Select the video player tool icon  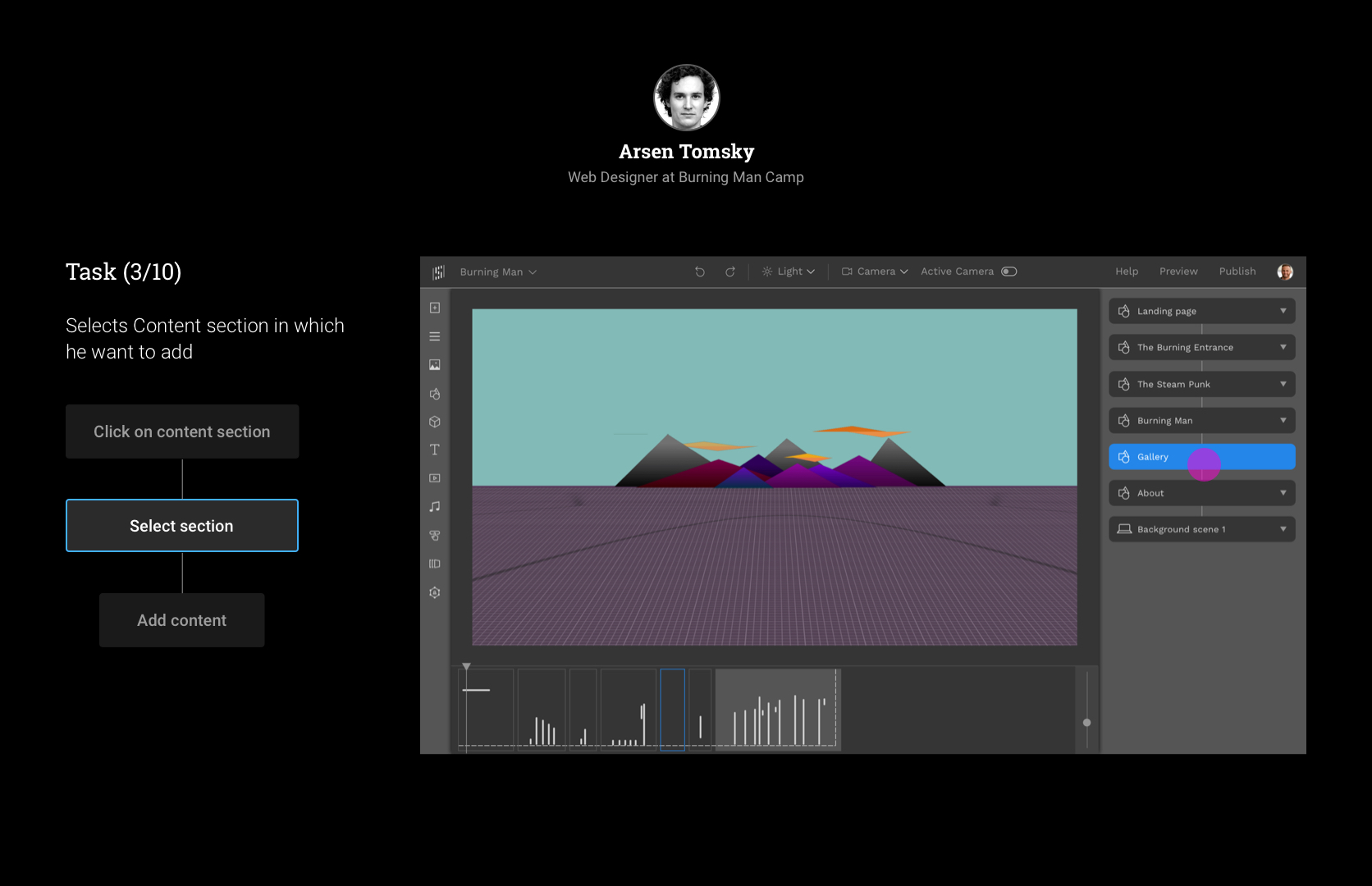[x=435, y=478]
